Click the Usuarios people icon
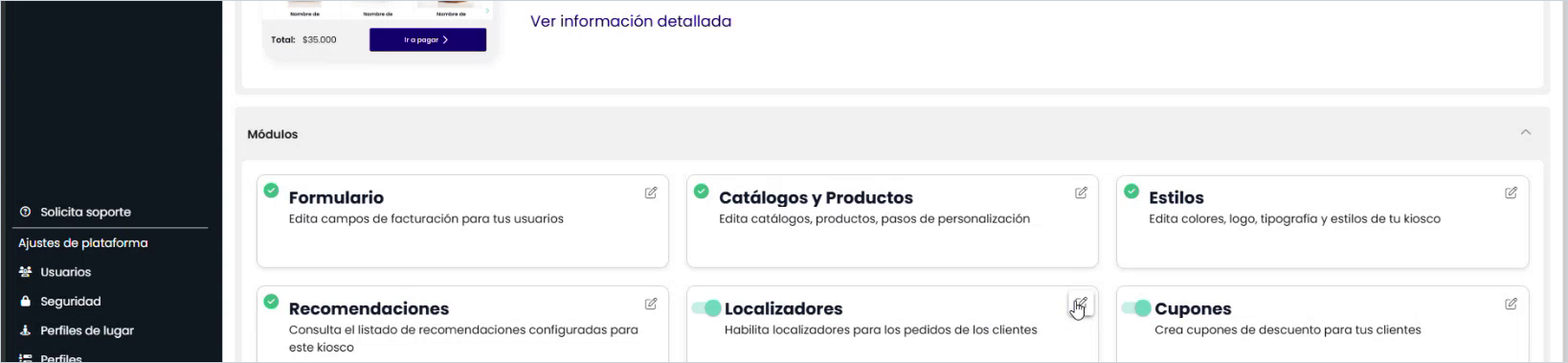The height and width of the screenshot is (363, 1568). [x=26, y=272]
